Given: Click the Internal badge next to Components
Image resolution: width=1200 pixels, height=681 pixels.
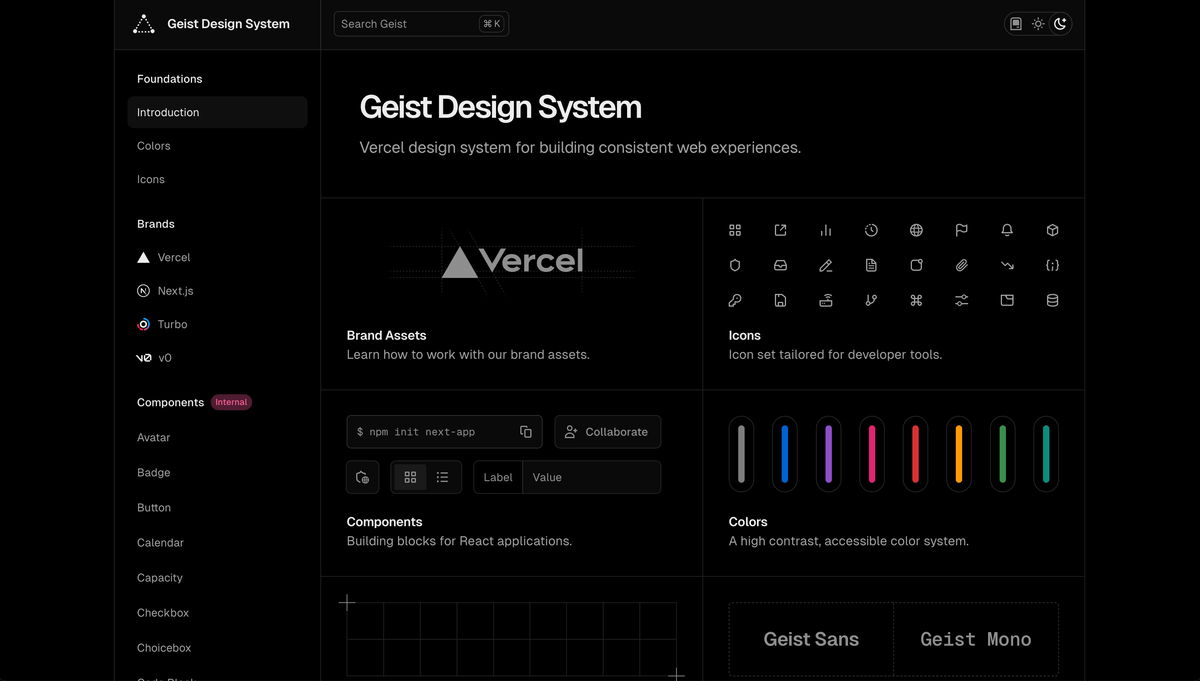Looking at the screenshot, I should (x=231, y=402).
